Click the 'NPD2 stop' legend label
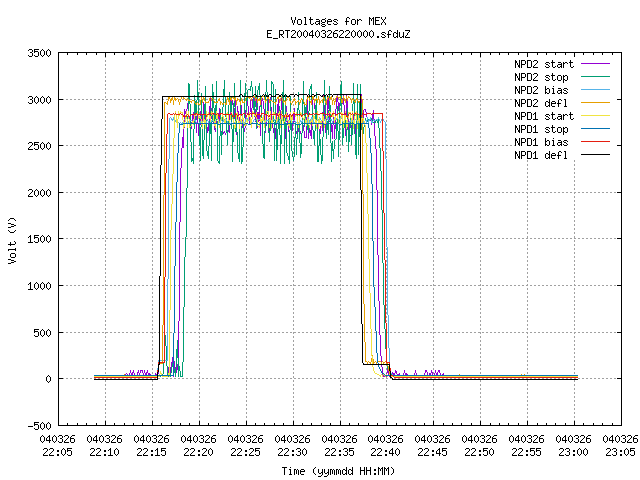Viewport: 640px width, 480px height. [541, 77]
